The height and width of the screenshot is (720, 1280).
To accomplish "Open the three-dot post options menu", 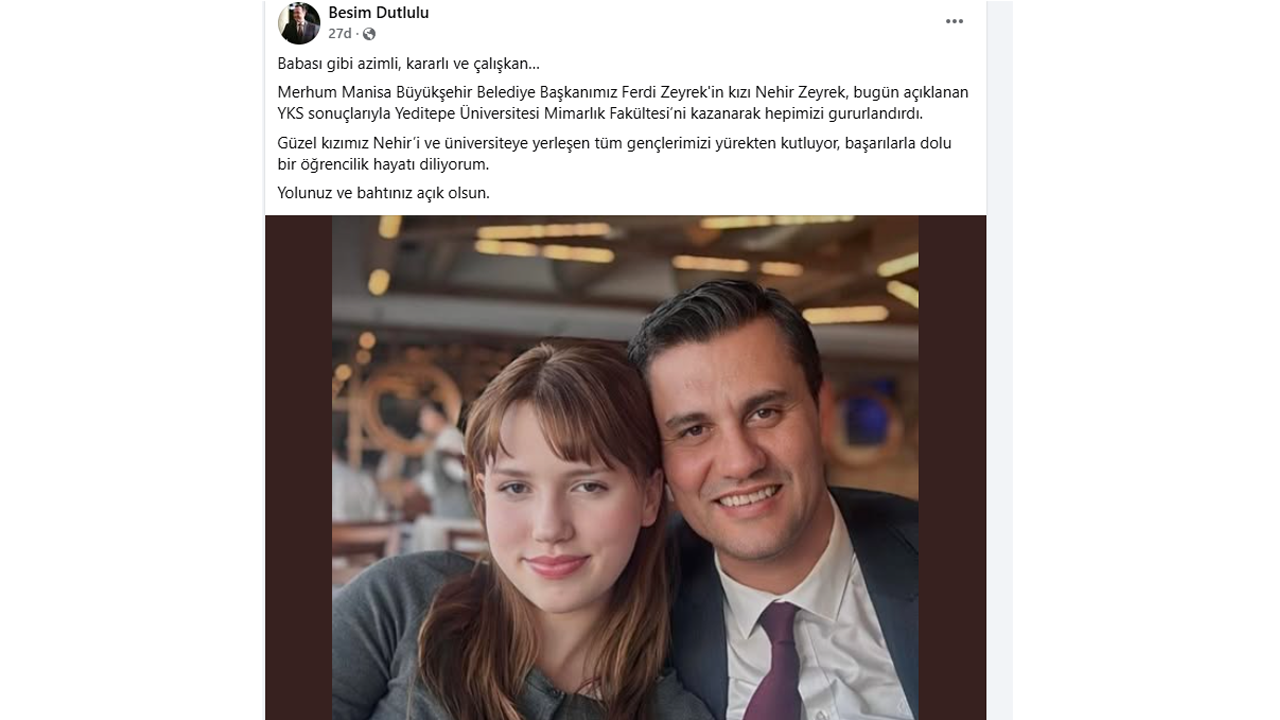I will [x=955, y=22].
